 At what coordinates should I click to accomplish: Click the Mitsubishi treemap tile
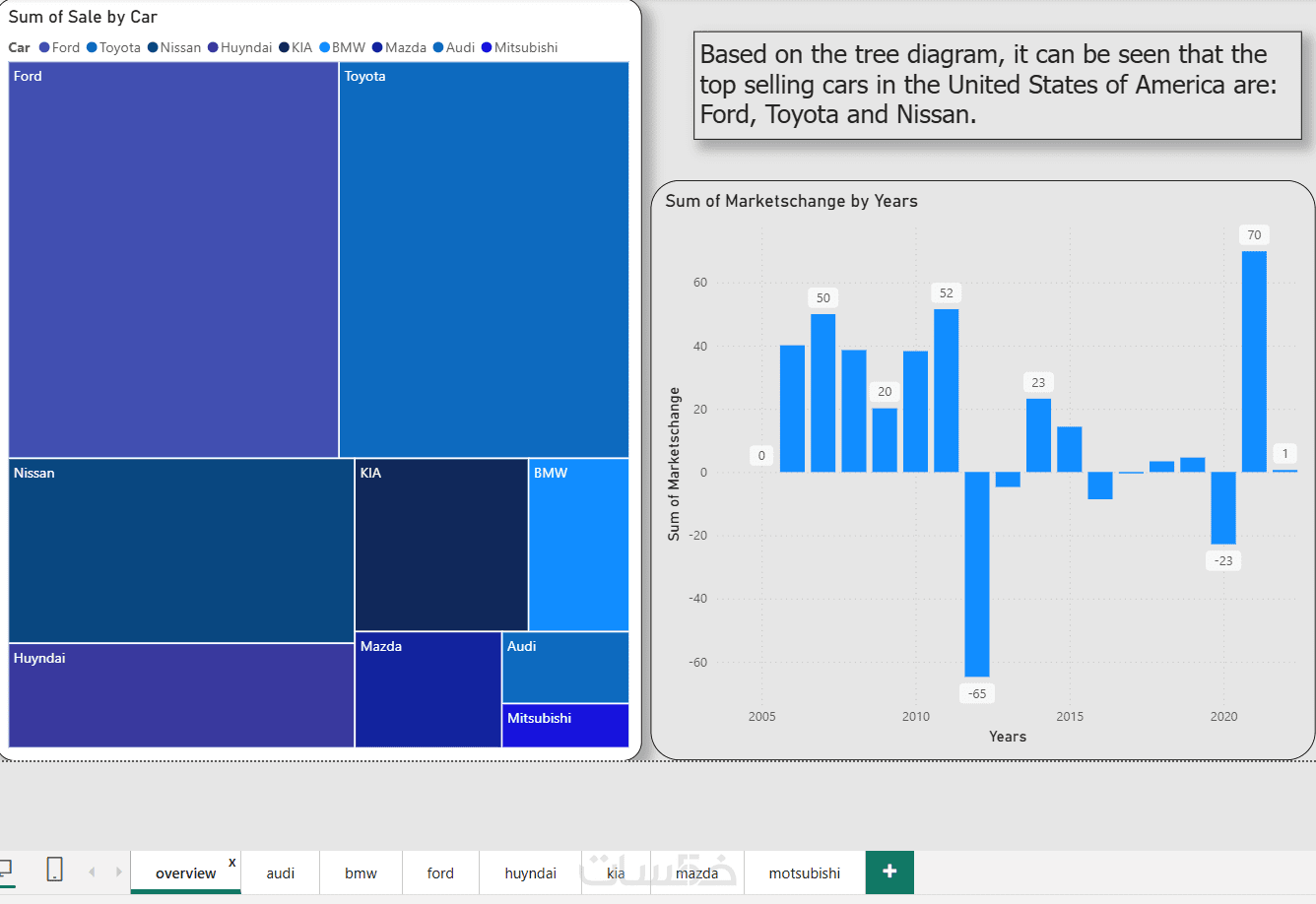pos(565,726)
